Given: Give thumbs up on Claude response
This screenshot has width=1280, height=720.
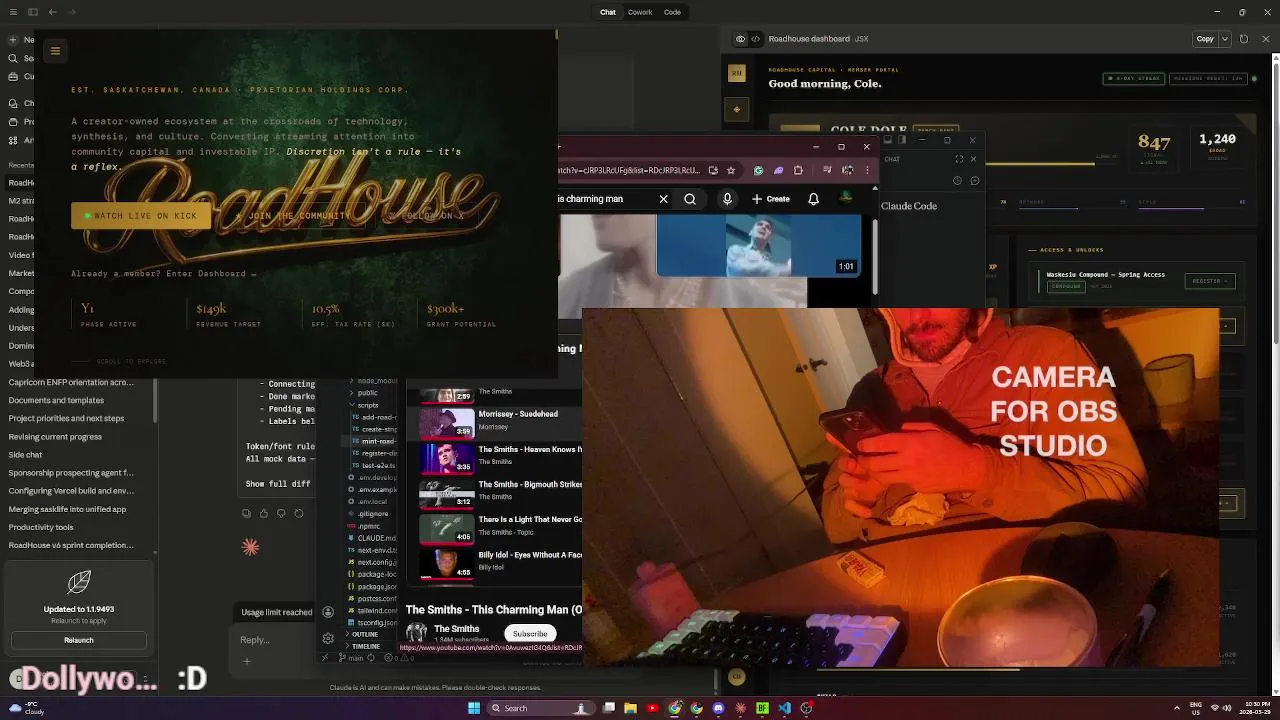Looking at the screenshot, I should point(262,513).
